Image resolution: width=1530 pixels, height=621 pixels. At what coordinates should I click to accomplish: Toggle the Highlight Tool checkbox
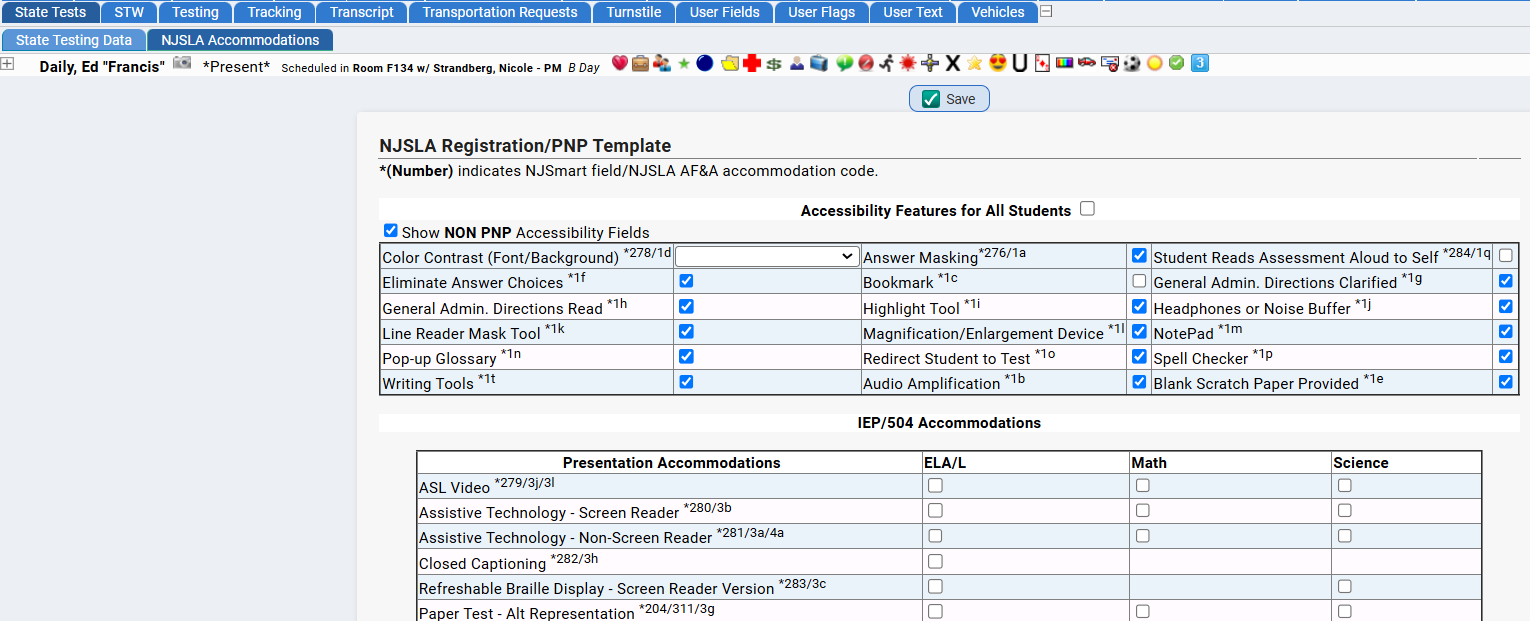1139,306
